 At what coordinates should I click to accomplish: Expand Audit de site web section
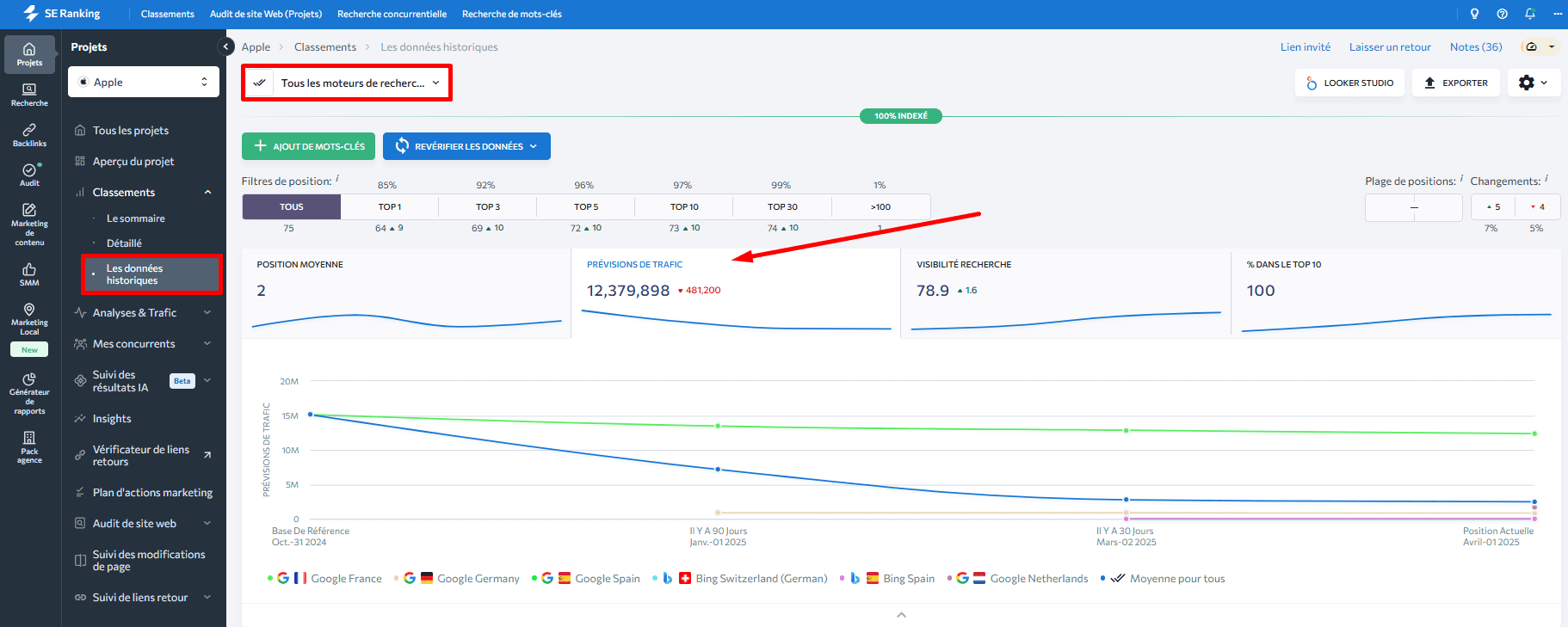point(207,523)
